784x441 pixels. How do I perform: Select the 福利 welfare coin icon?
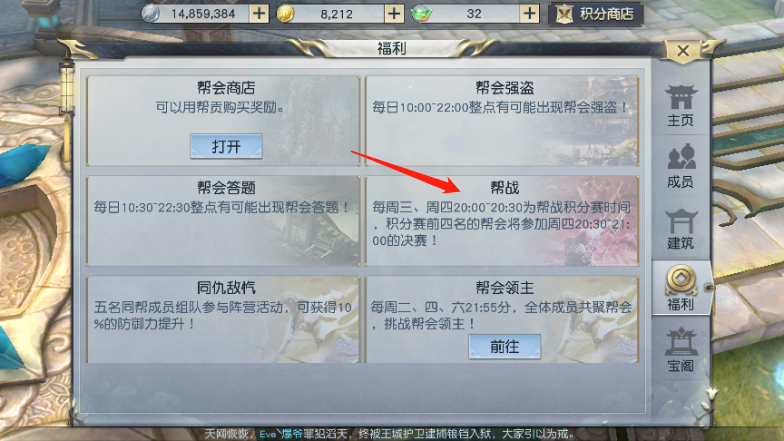pos(680,288)
